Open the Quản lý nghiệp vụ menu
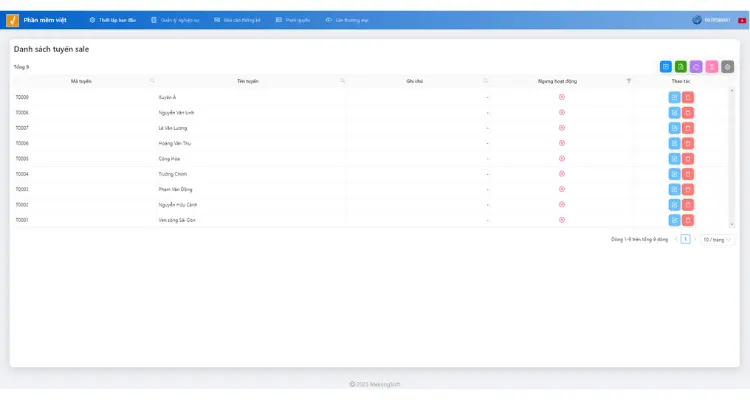750x400 pixels. [175, 20]
